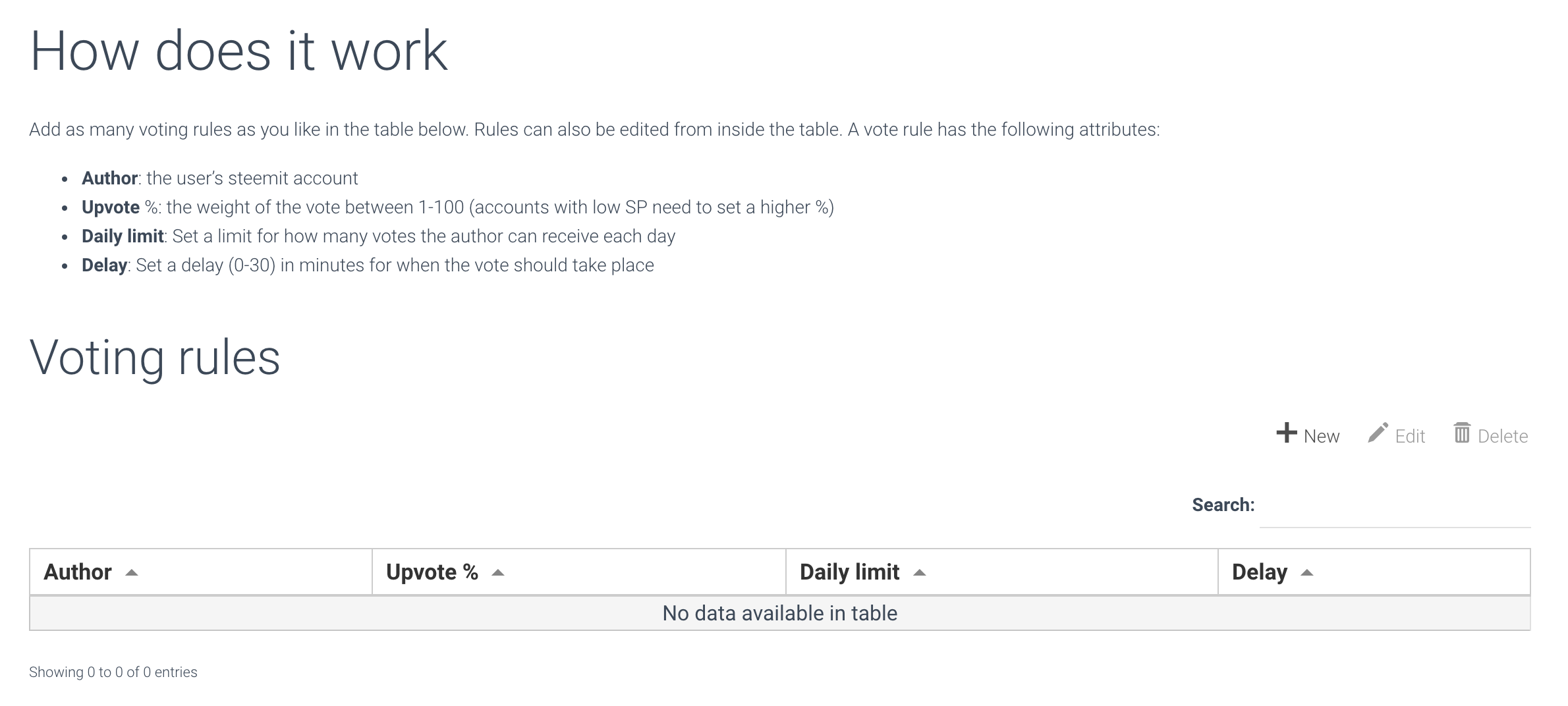Sort table by Upvote % header
Image resolution: width=1568 pixels, height=706 pixels.
click(x=432, y=572)
